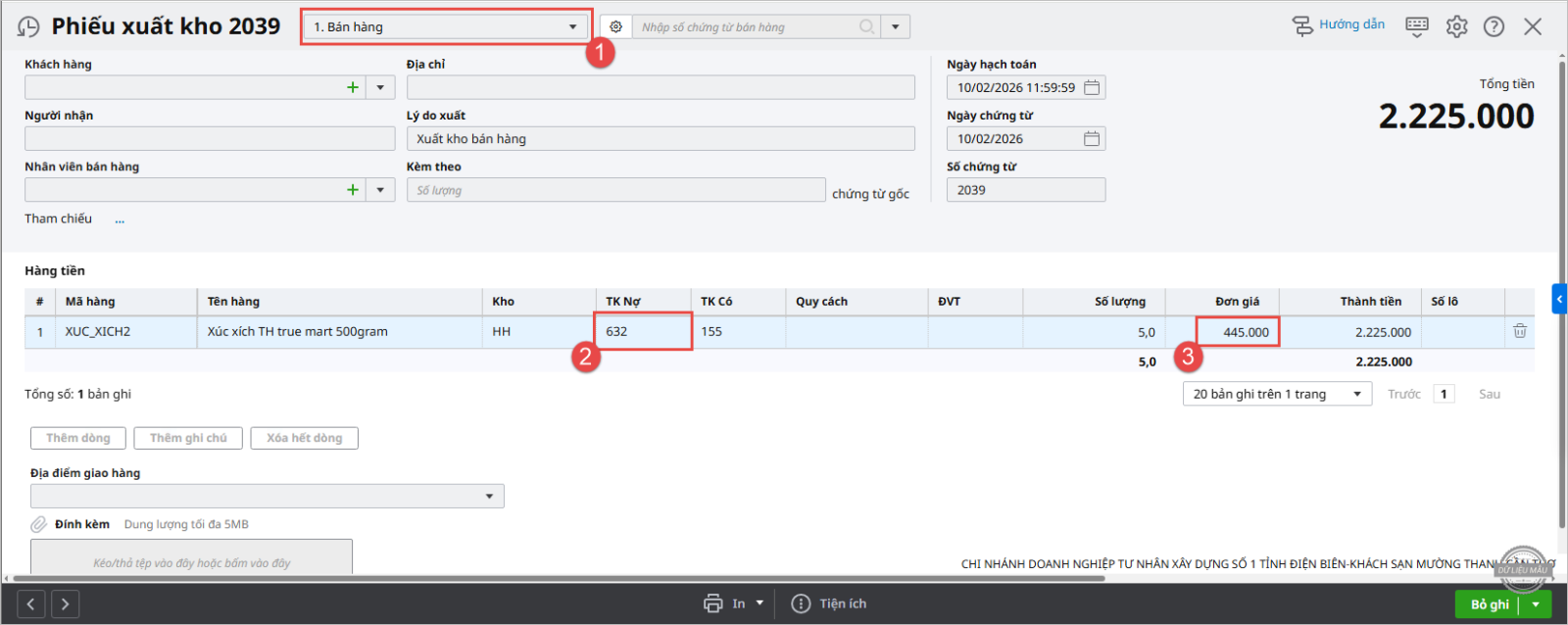Click the Xóa hết dòng button
The width and height of the screenshot is (1568, 625).
point(304,438)
